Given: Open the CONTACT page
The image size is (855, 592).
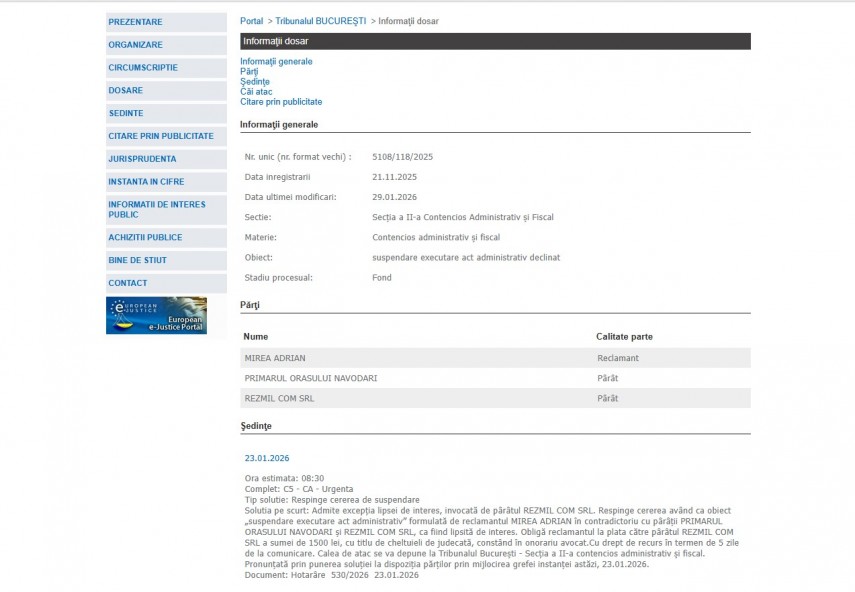Looking at the screenshot, I should point(128,283).
